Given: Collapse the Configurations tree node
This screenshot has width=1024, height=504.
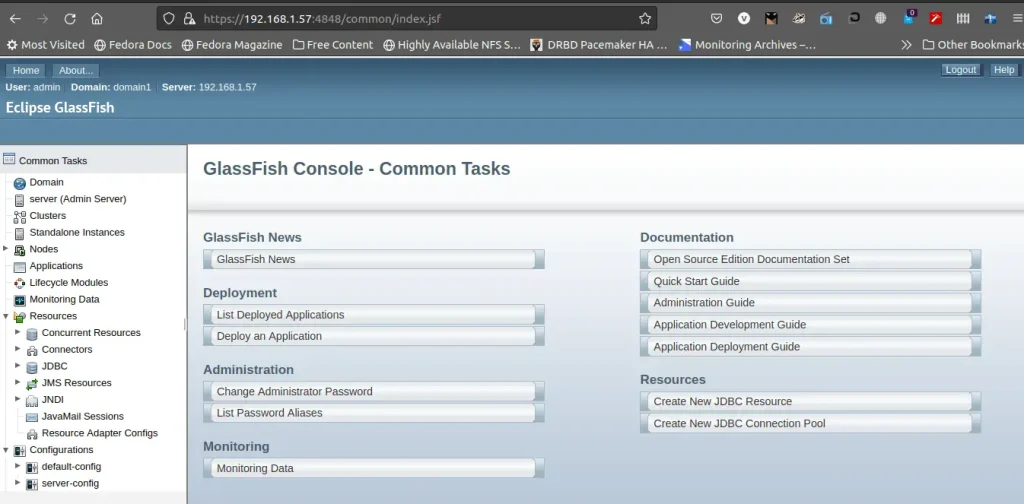Looking at the screenshot, I should [6, 450].
